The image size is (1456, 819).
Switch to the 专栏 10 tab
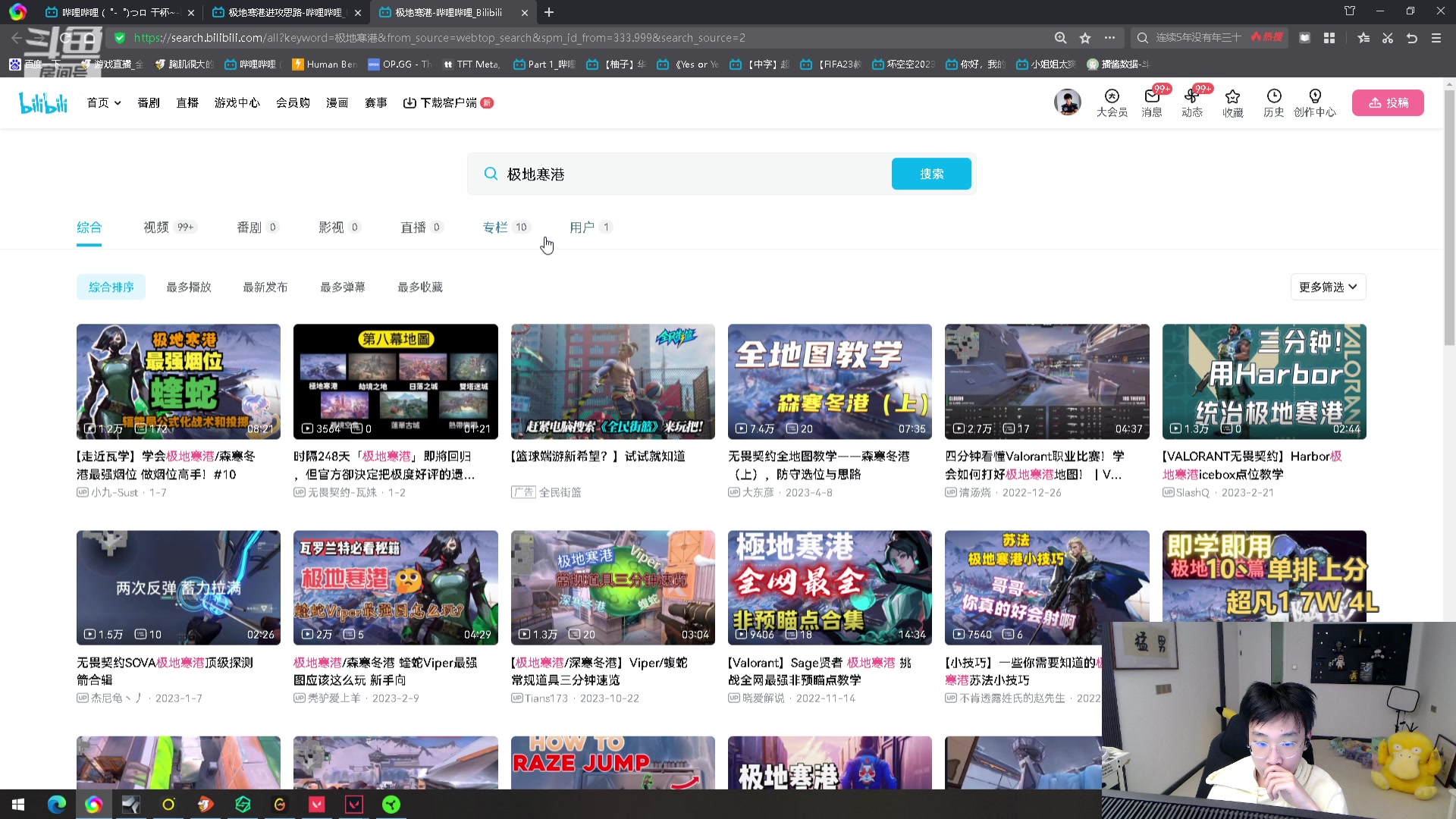[506, 227]
